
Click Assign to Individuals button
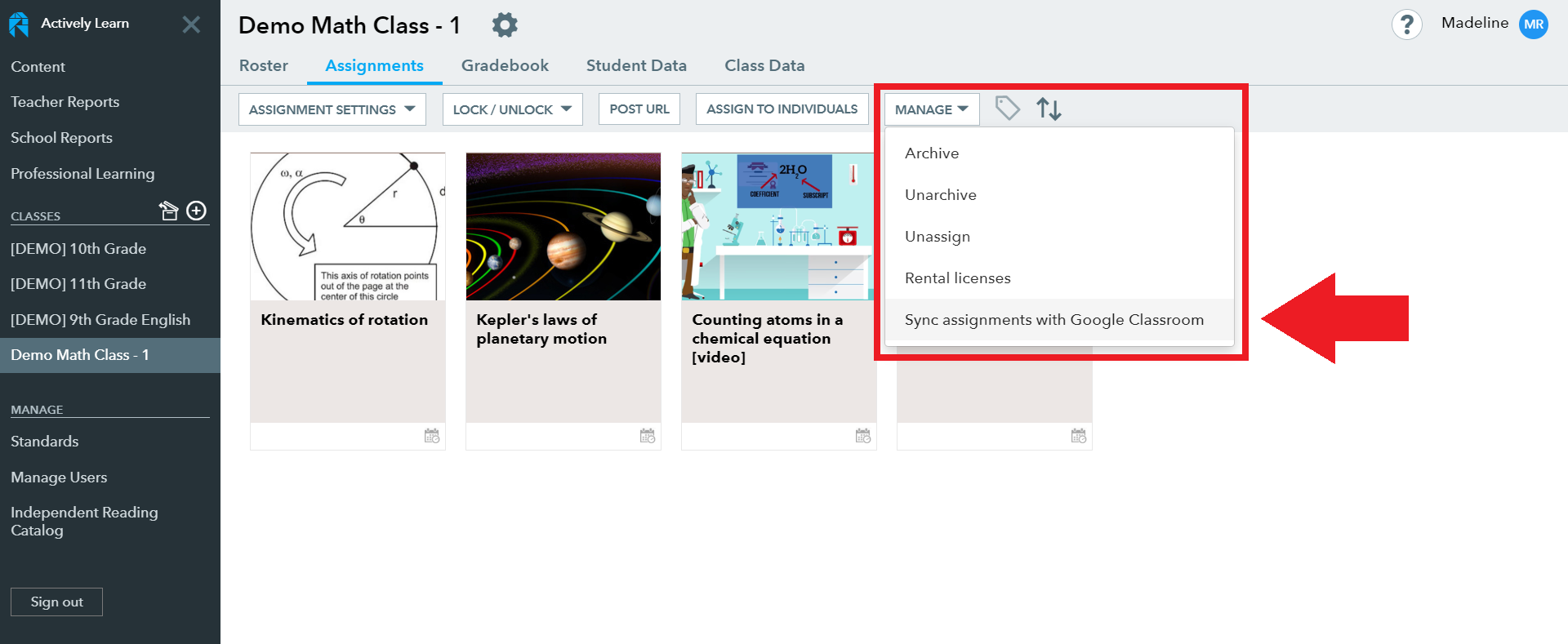782,109
